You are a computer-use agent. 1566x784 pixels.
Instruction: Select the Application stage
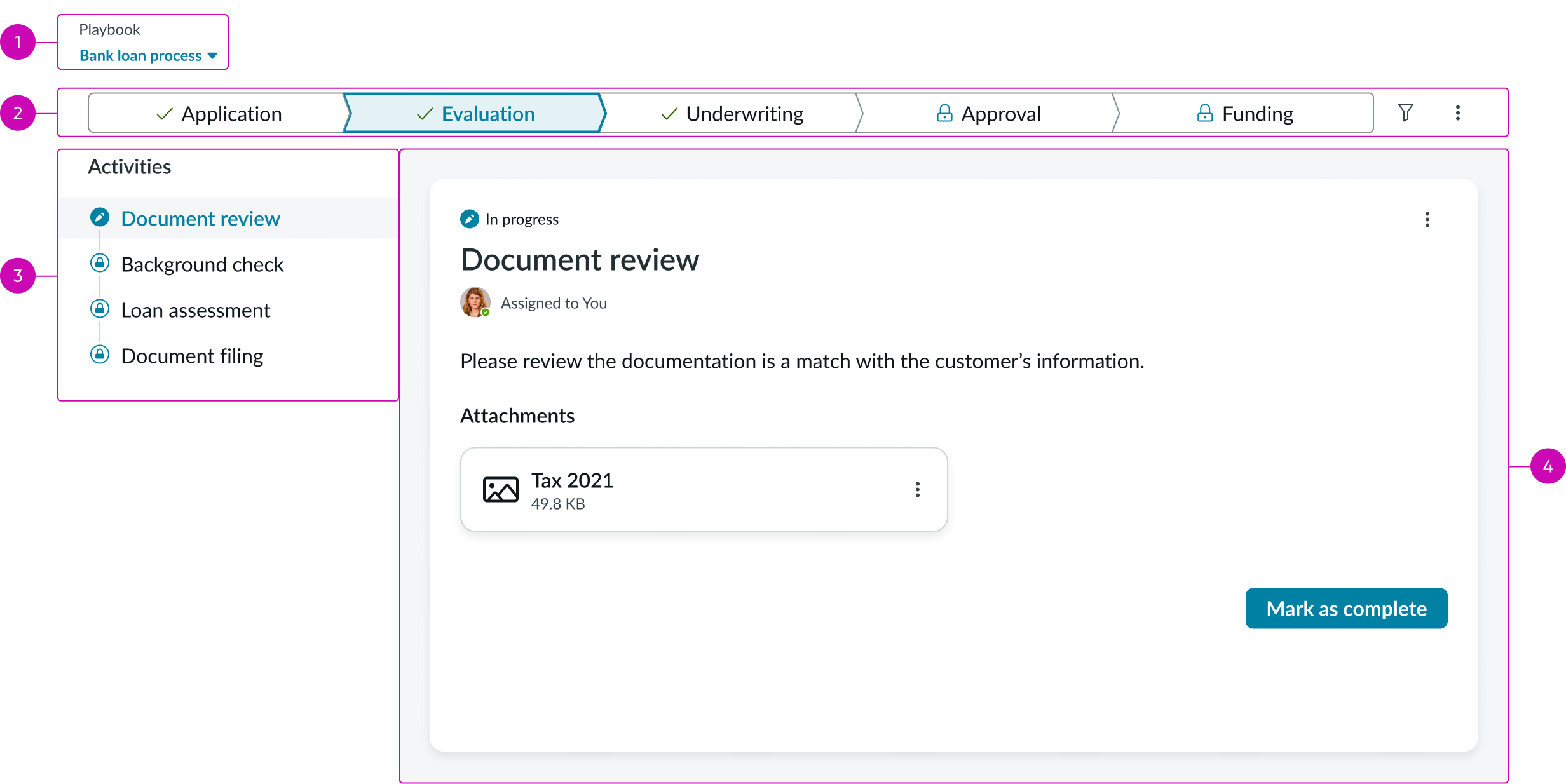coord(218,114)
